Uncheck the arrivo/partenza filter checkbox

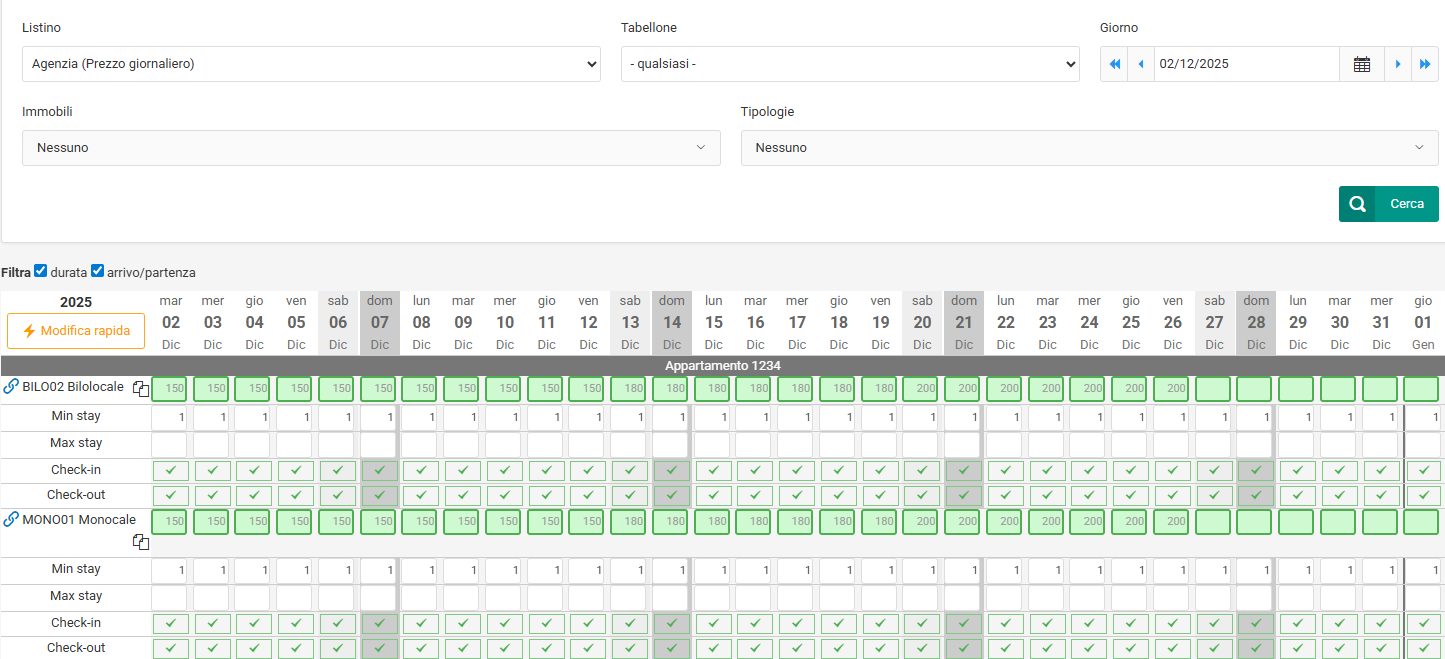[98, 271]
